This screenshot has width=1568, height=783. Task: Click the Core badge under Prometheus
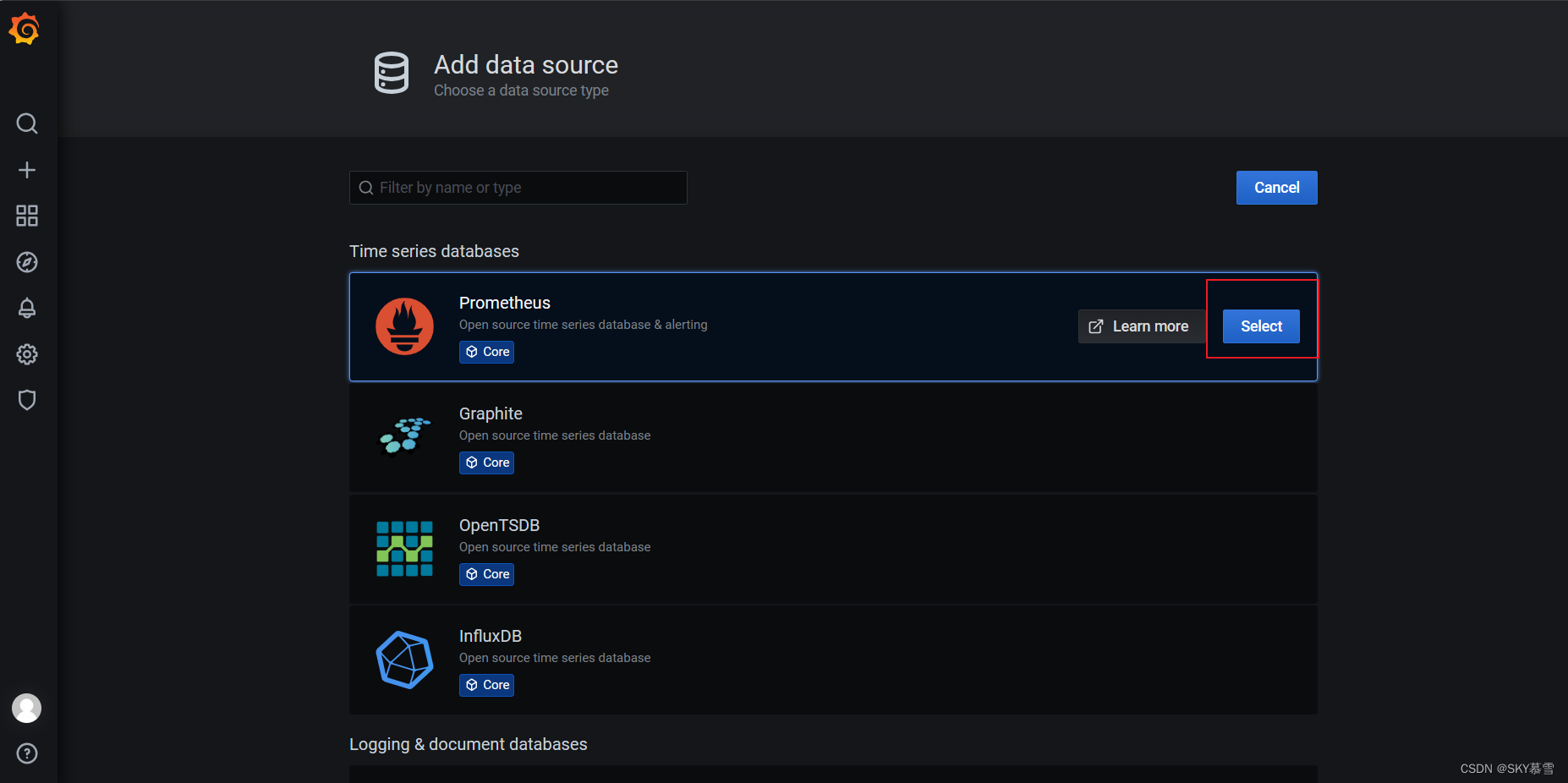pyautogui.click(x=487, y=352)
